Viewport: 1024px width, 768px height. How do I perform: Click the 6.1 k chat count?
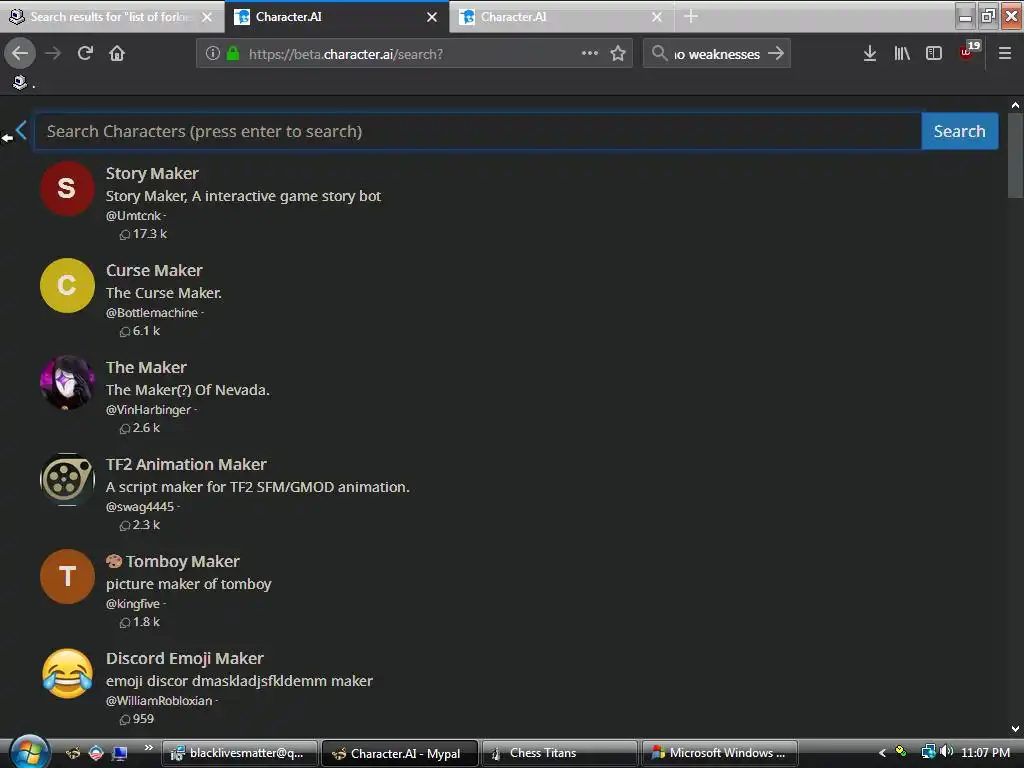coord(140,331)
